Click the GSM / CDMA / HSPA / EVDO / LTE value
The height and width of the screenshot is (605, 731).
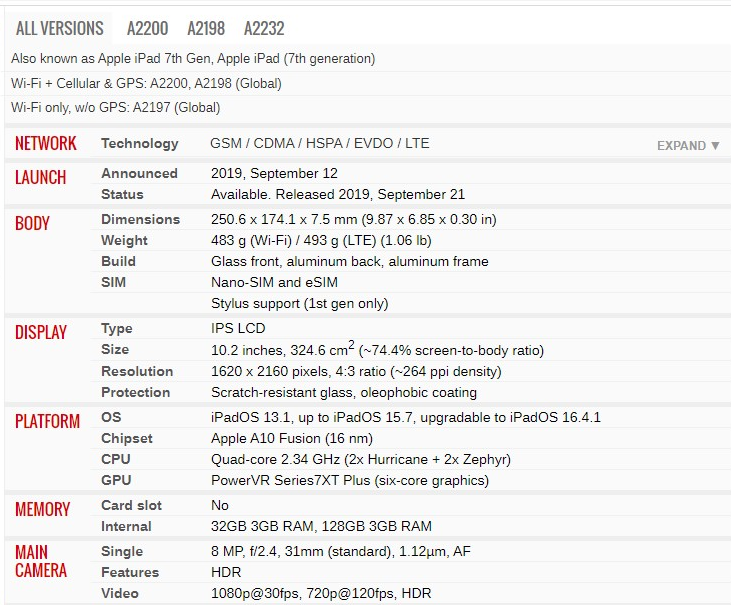tap(320, 144)
